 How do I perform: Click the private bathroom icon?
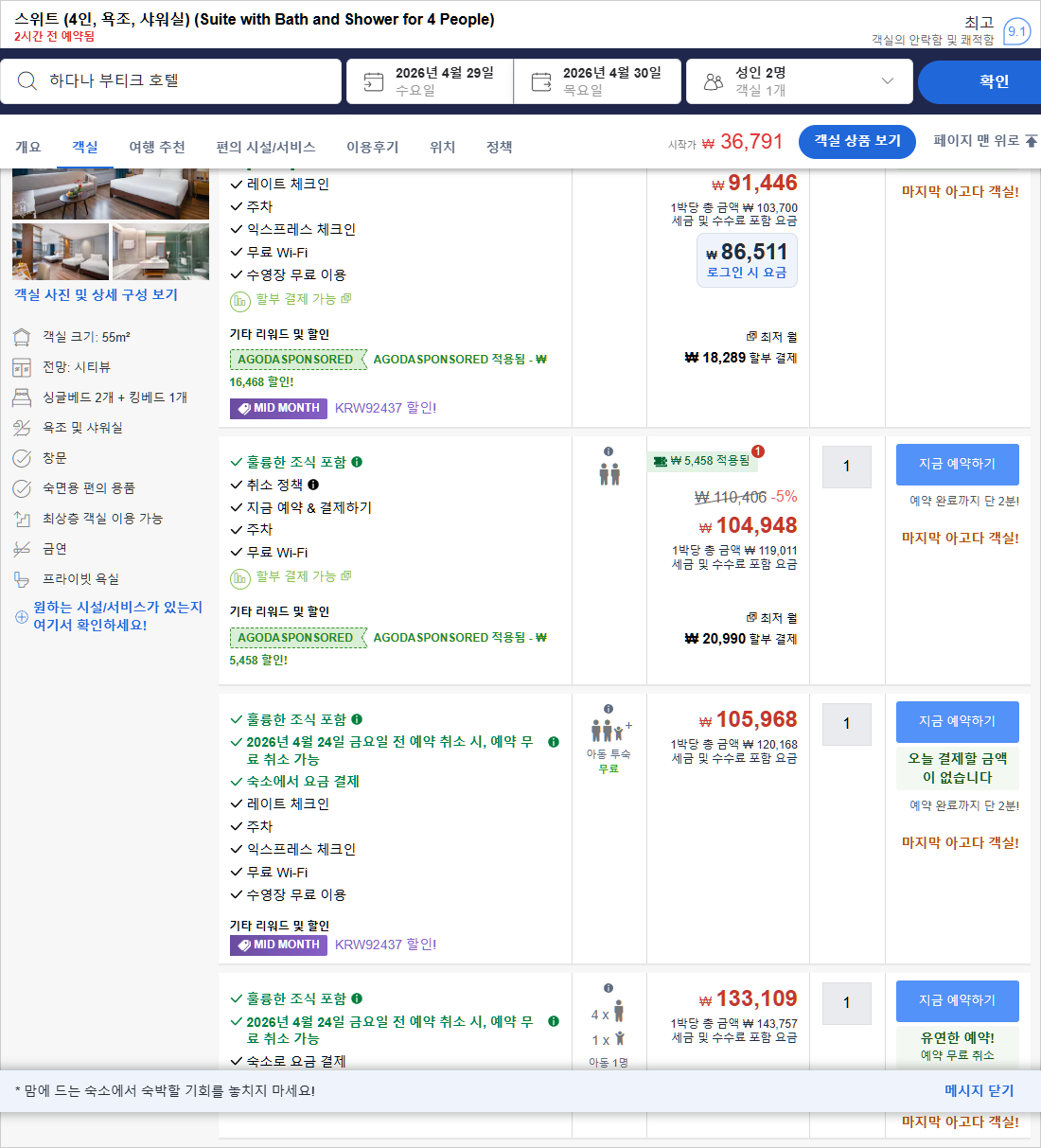22,579
